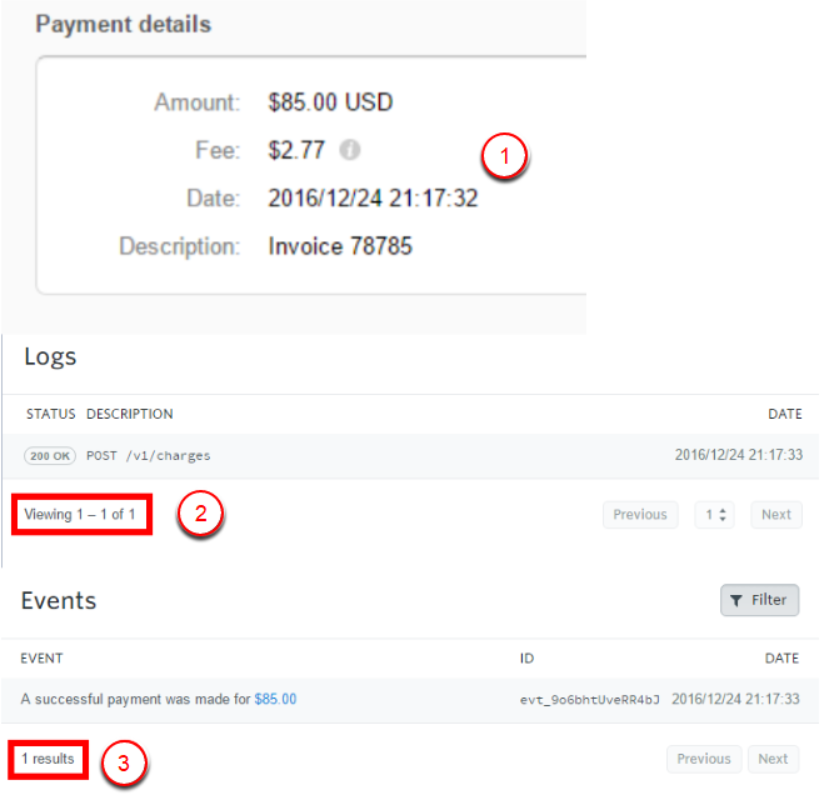822x797 pixels.
Task: Open the Logs page number selector
Action: 714,515
